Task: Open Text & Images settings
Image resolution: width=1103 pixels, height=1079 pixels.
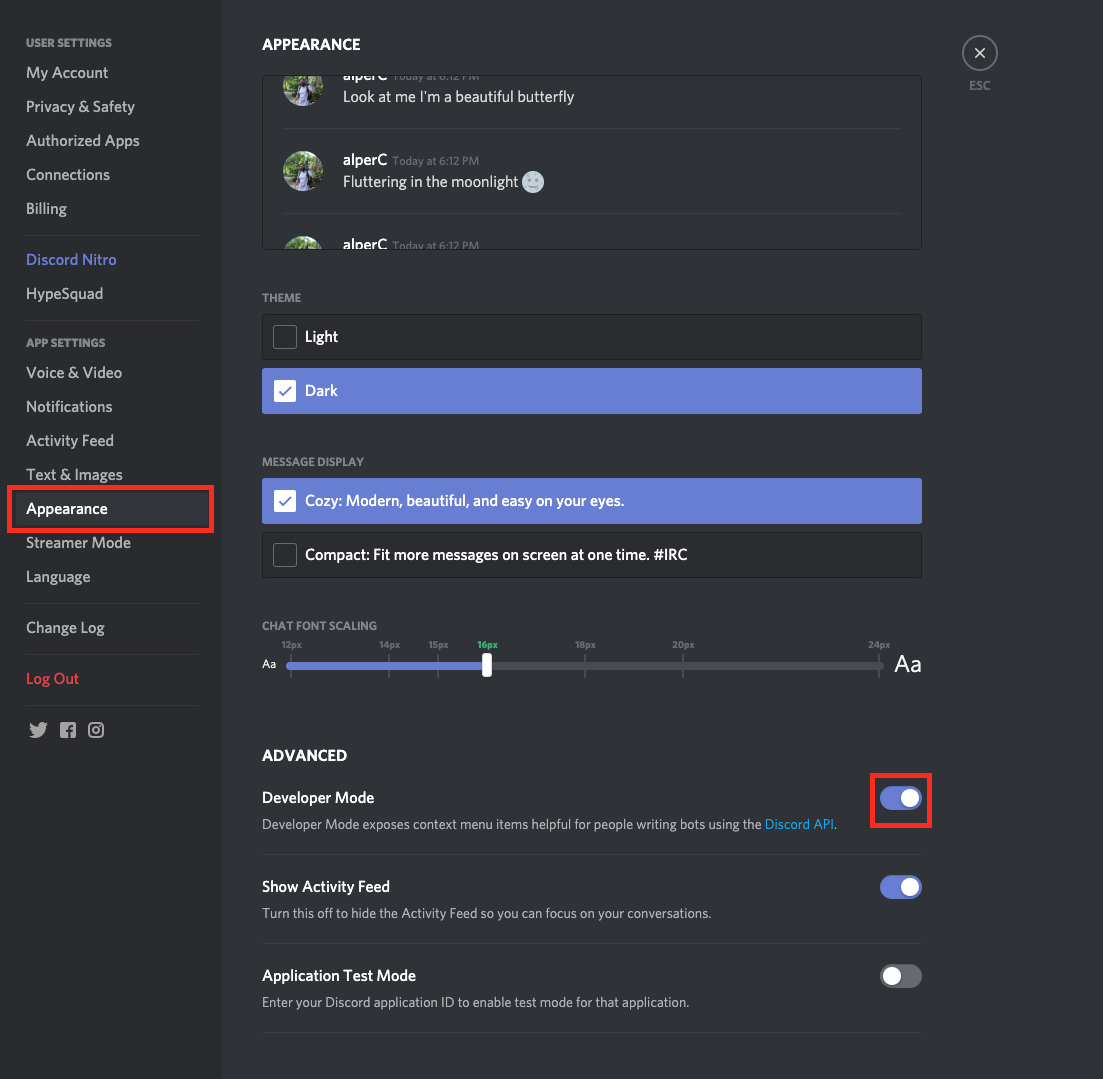Action: pyautogui.click(x=74, y=475)
